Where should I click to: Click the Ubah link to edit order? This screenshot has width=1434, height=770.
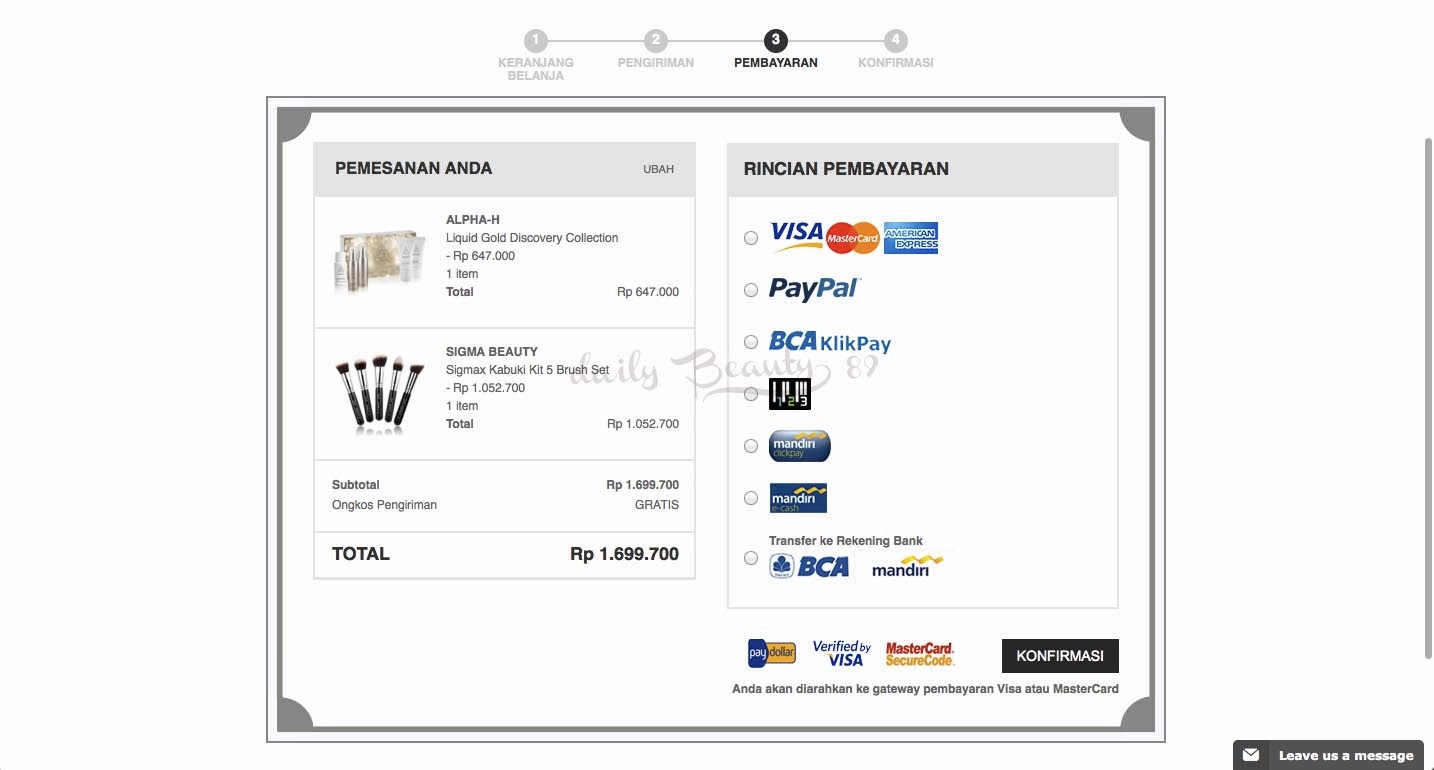click(x=658, y=169)
